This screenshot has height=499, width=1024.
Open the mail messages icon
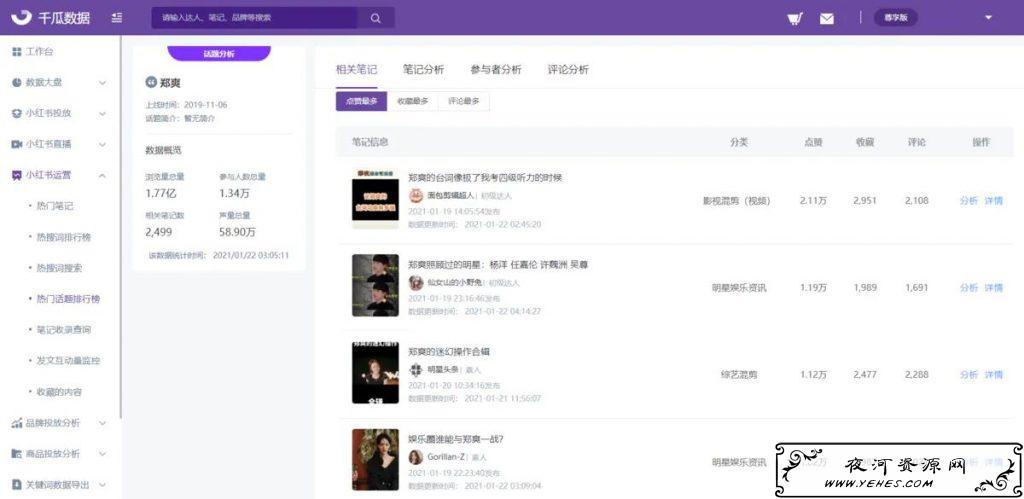point(827,18)
